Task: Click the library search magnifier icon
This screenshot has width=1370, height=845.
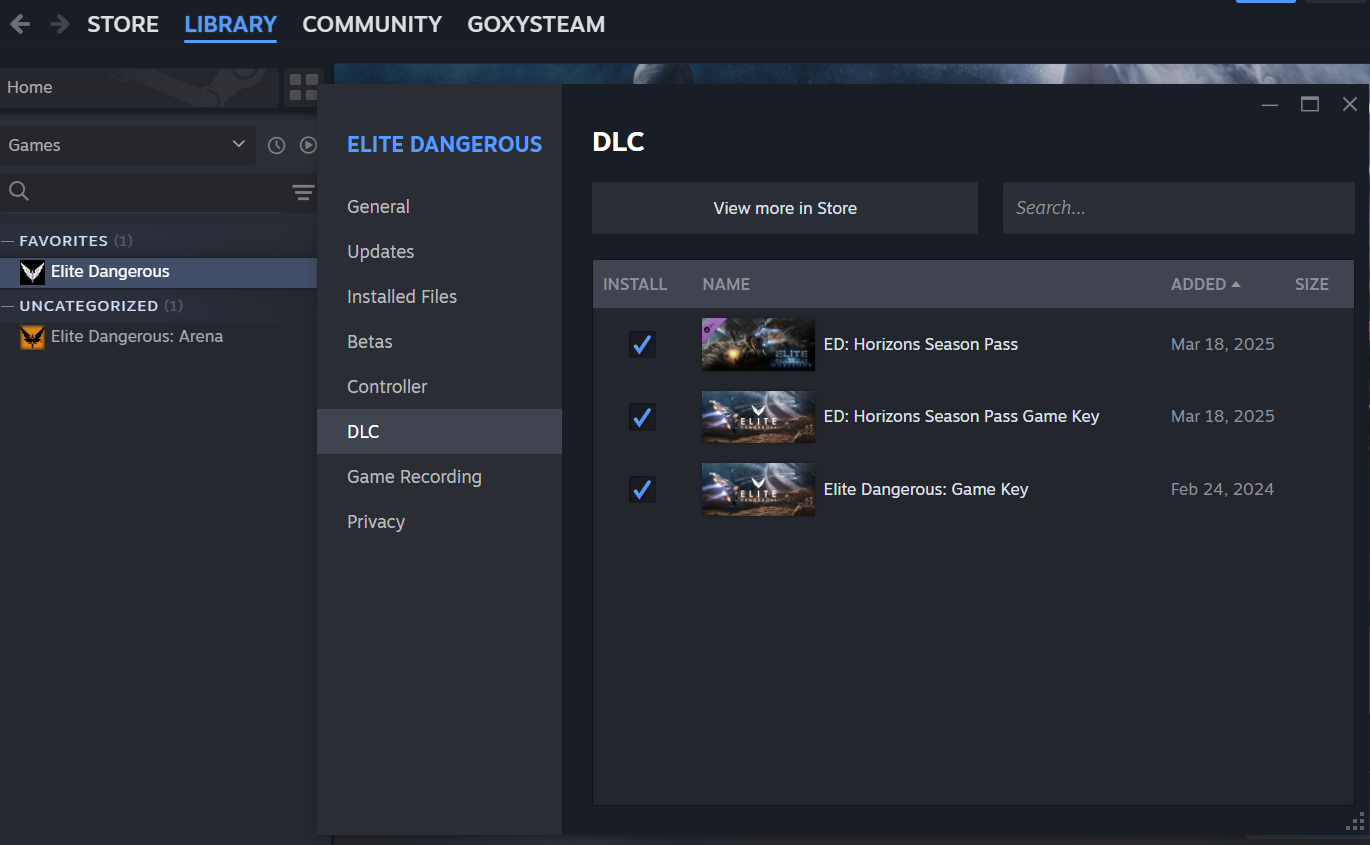Action: (x=18, y=192)
